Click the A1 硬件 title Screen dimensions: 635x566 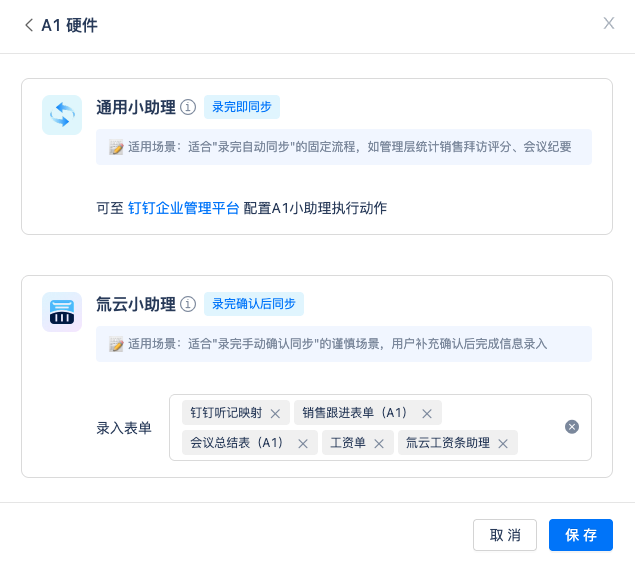[69, 25]
